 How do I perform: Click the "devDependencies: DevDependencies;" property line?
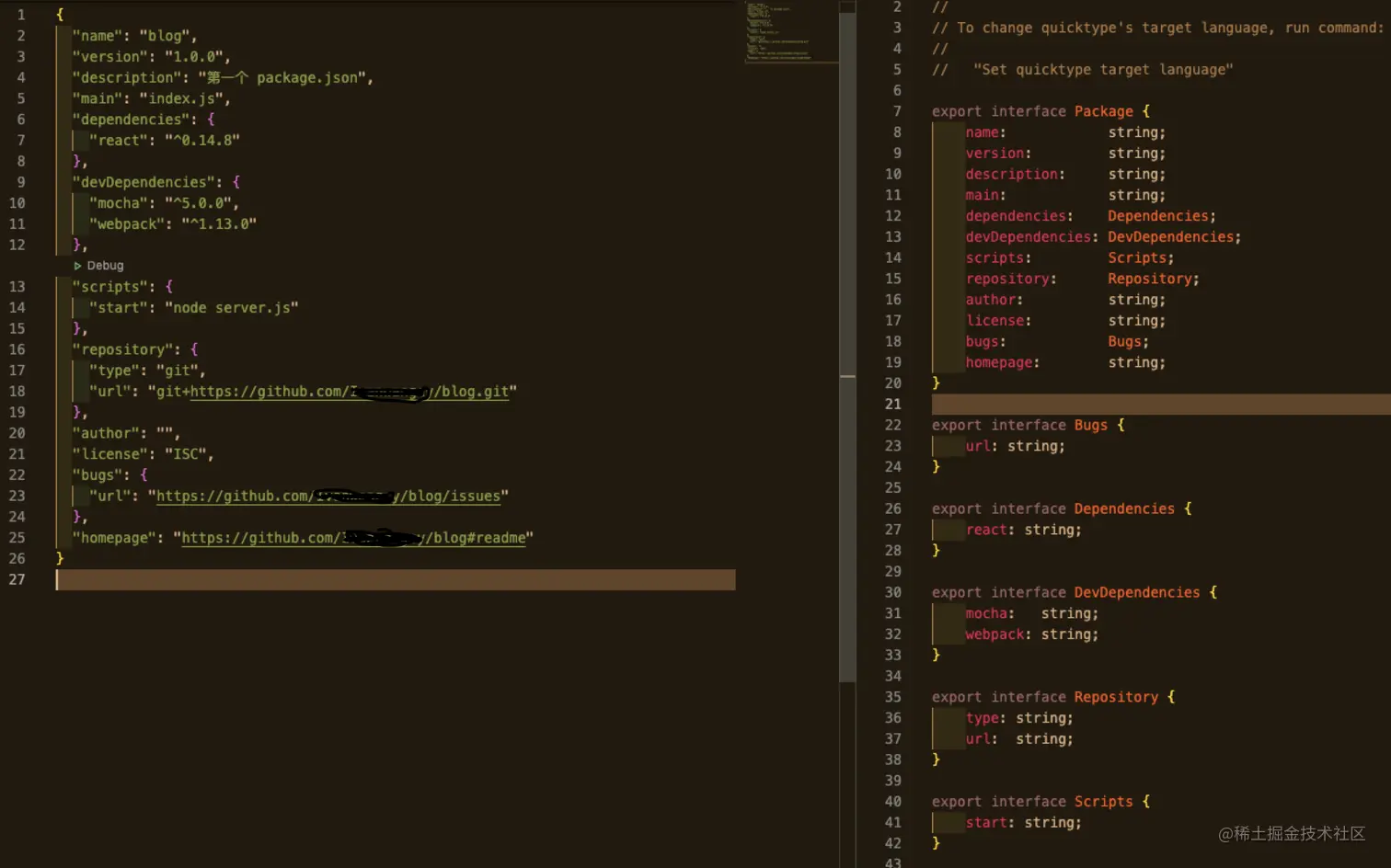[1103, 237]
